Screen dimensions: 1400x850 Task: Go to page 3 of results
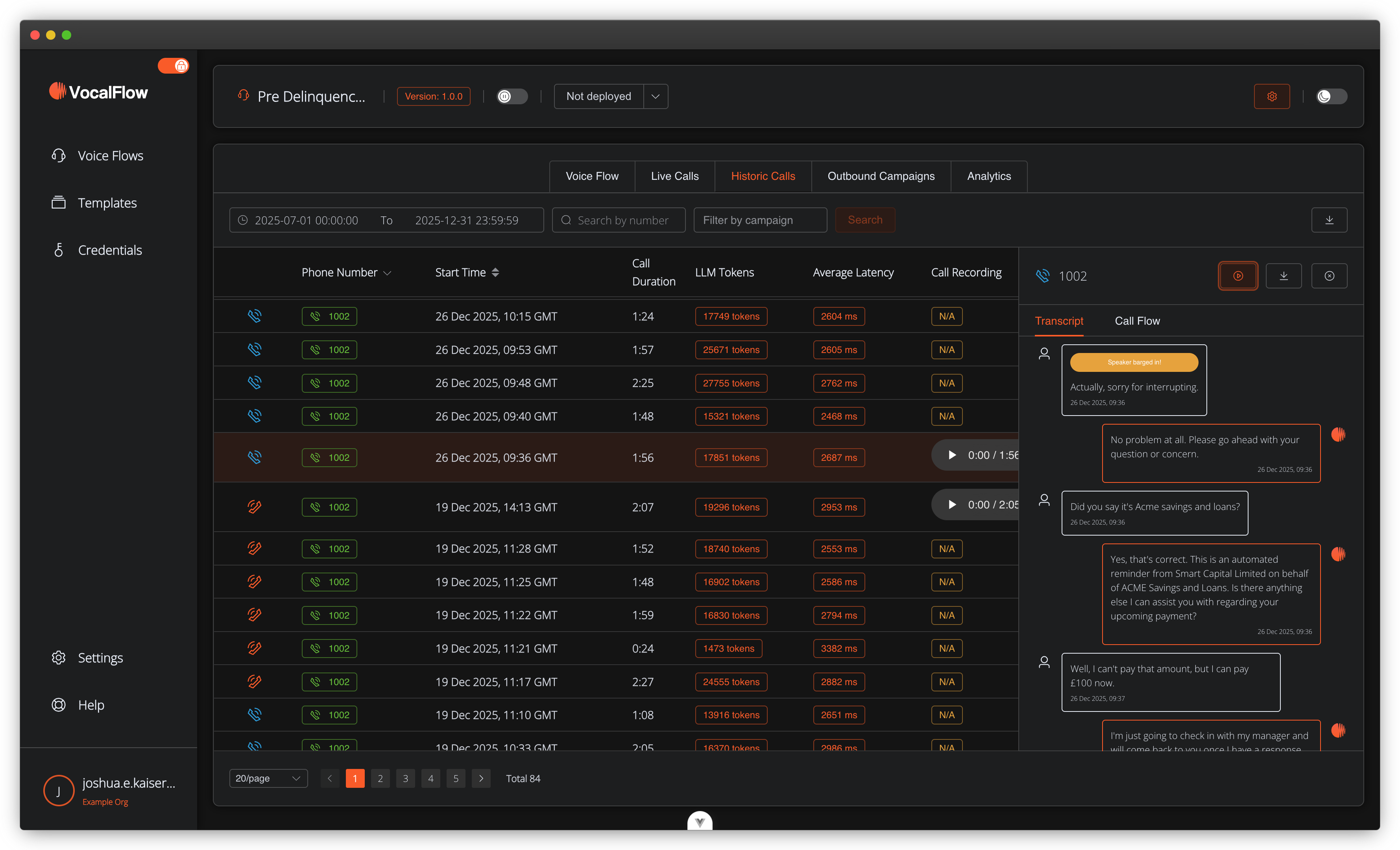click(405, 778)
